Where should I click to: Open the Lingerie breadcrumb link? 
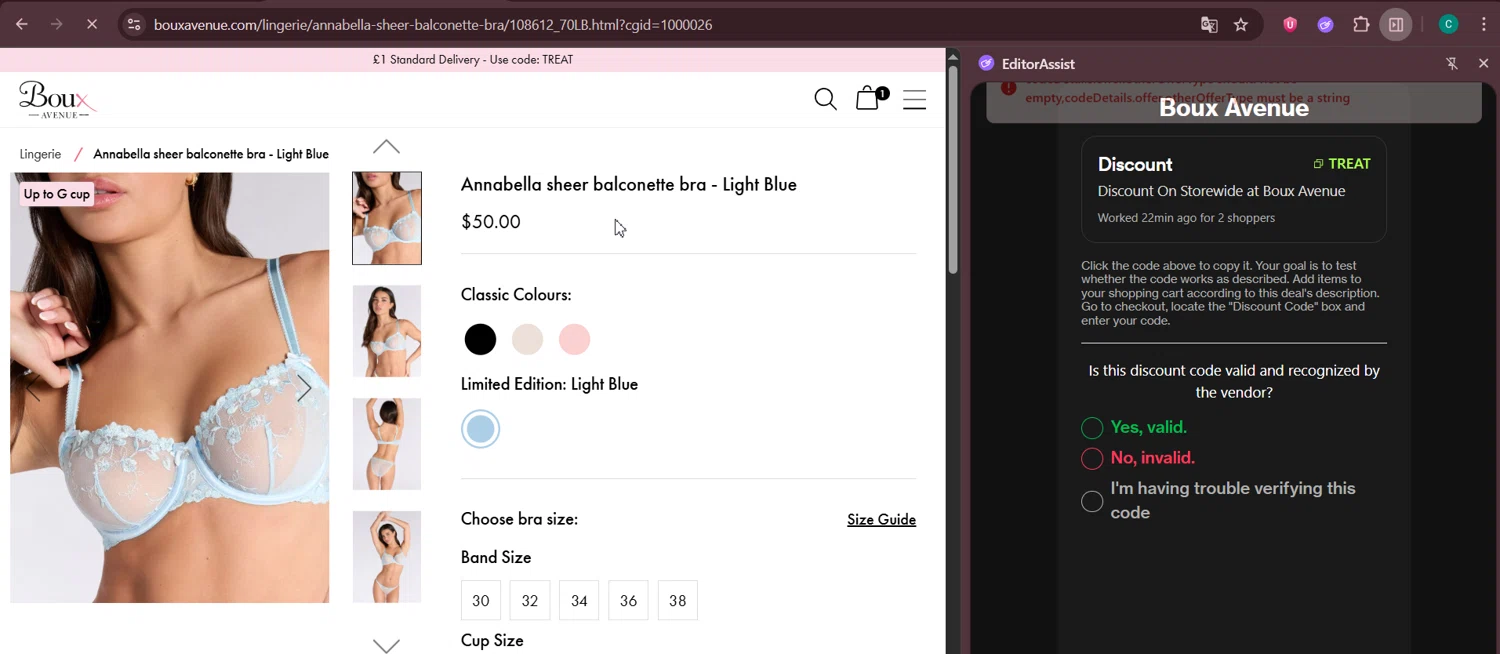40,154
